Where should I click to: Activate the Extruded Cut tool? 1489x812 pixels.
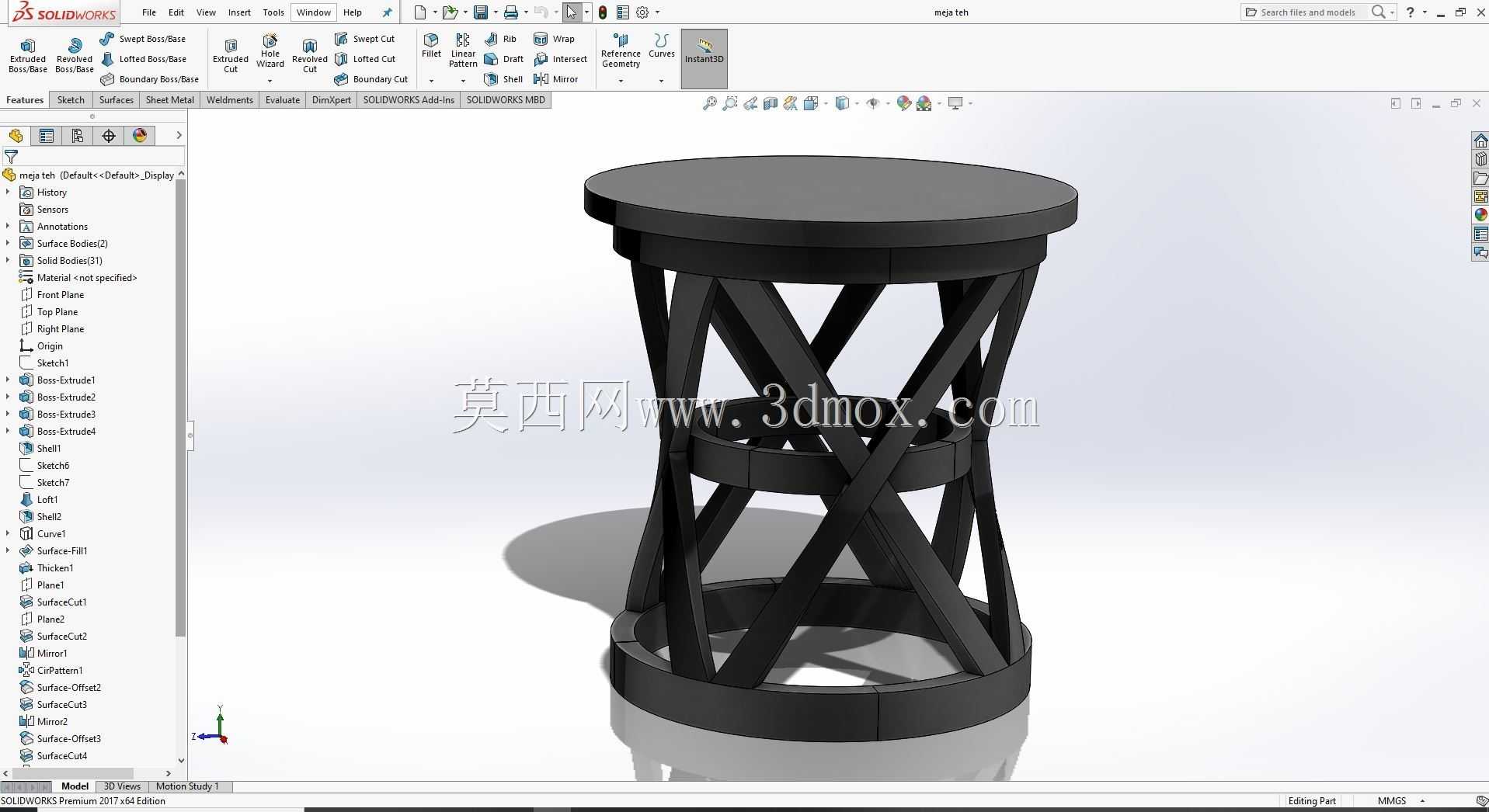coord(231,55)
